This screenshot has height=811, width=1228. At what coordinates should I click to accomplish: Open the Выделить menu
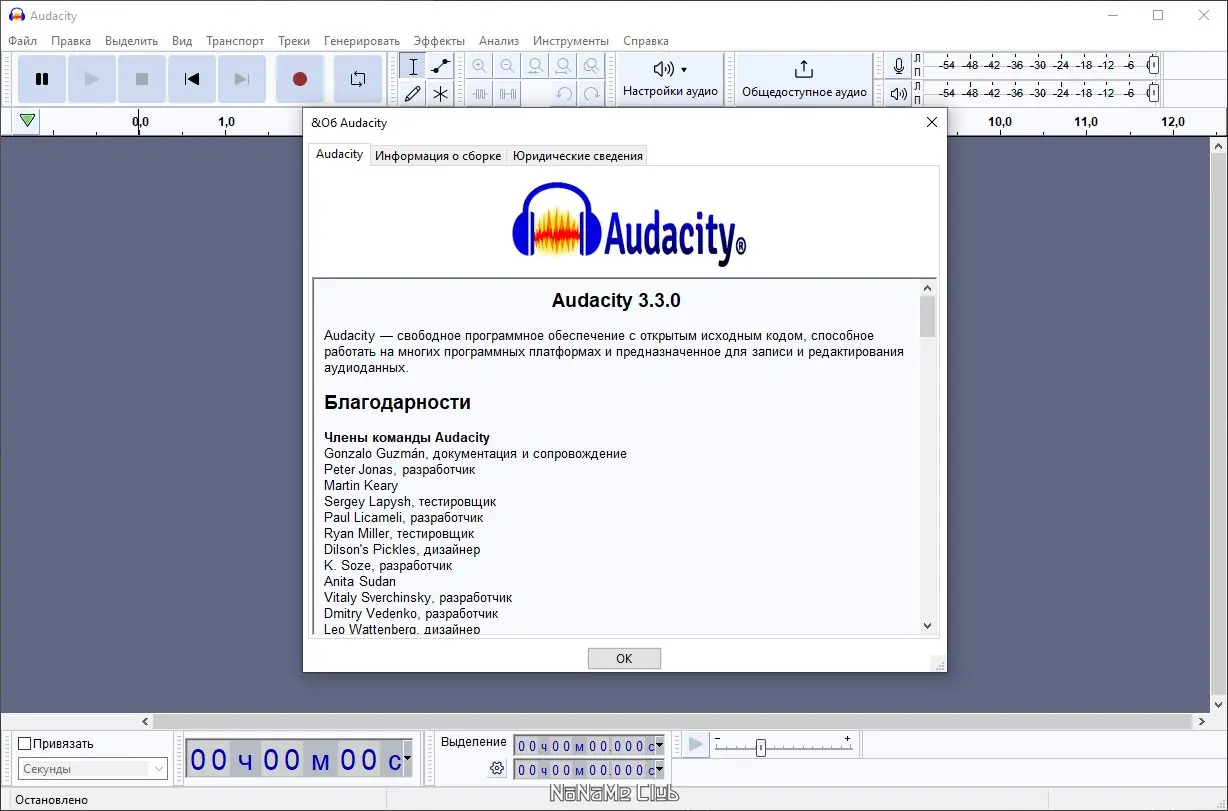[132, 41]
